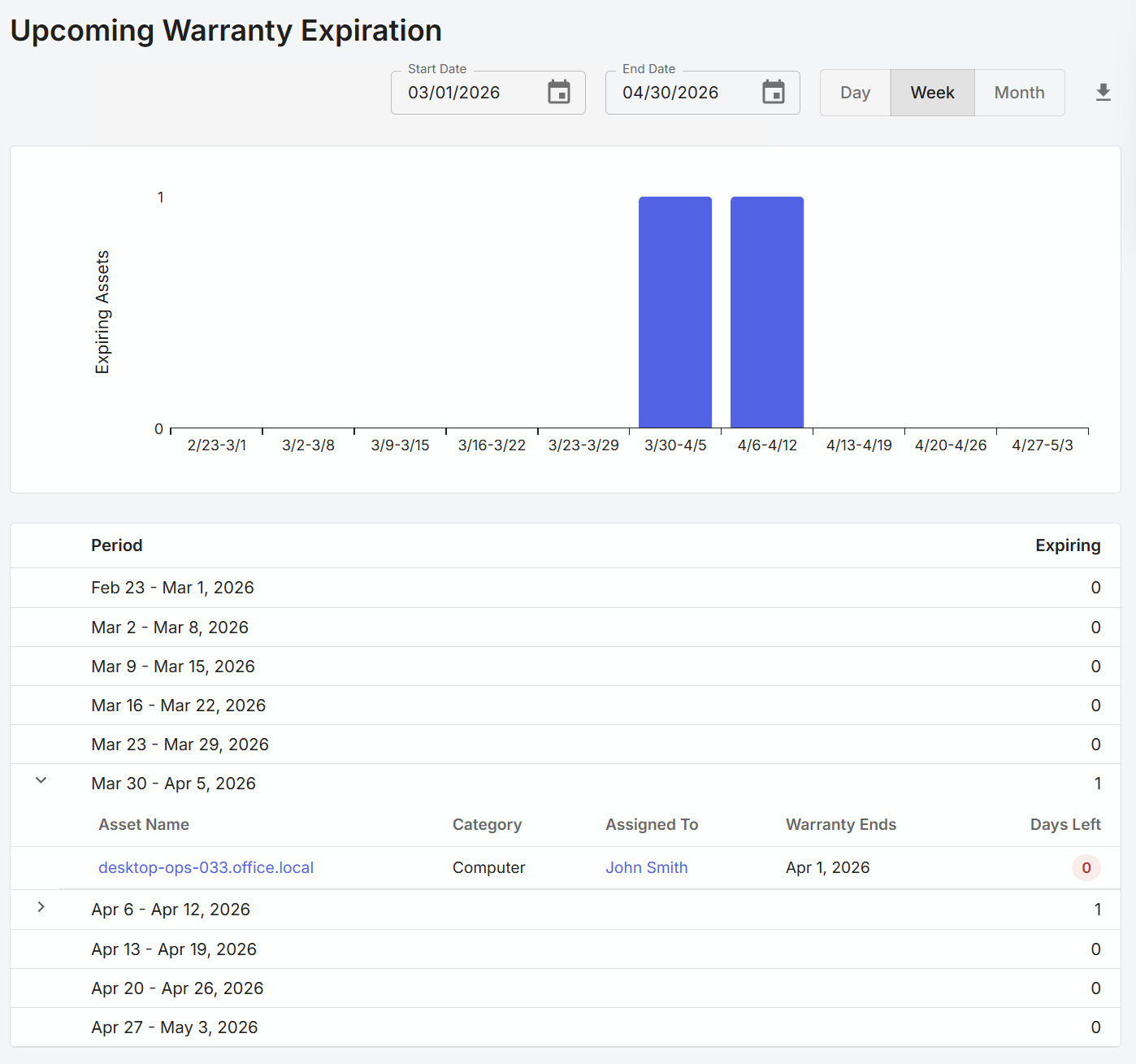Select the Feb 23 - Mar 1 row
Image resolution: width=1136 pixels, height=1064 pixels.
(x=172, y=588)
